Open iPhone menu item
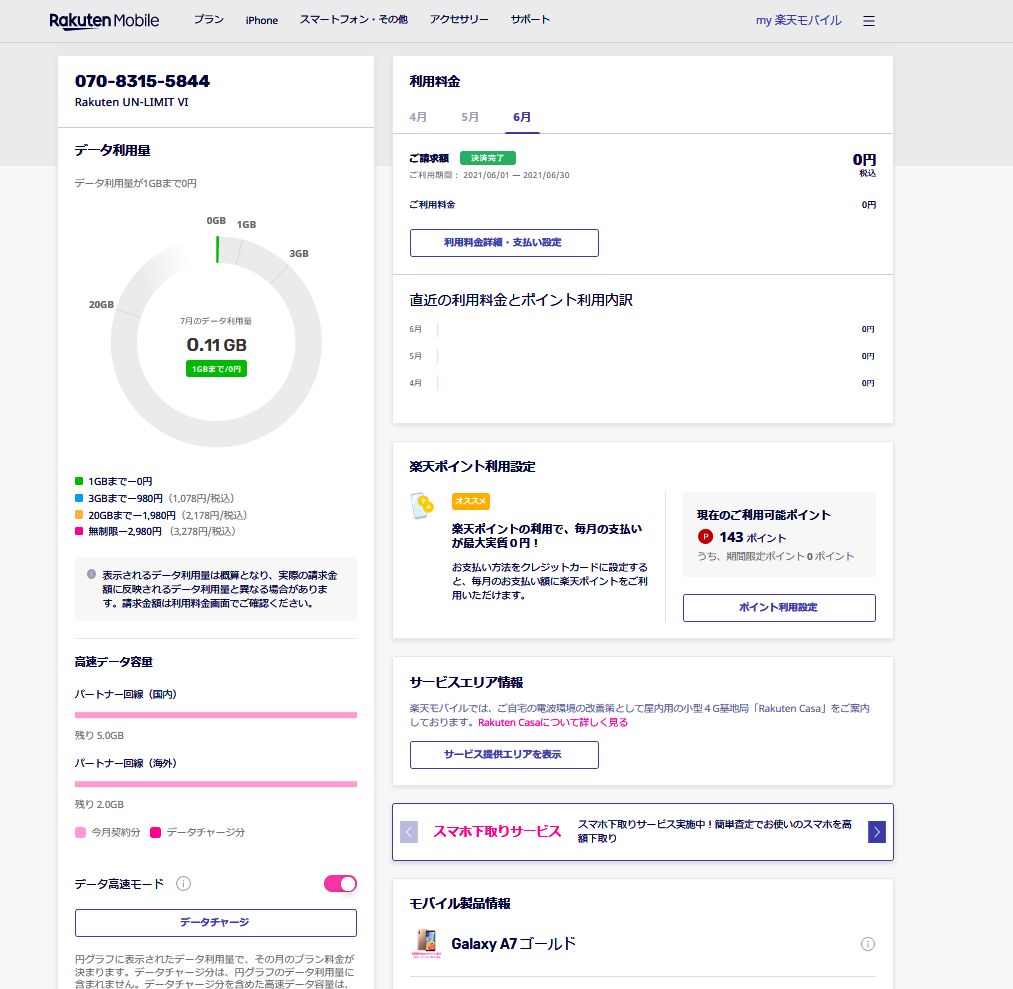Screen dimensions: 1013x989 point(262,20)
